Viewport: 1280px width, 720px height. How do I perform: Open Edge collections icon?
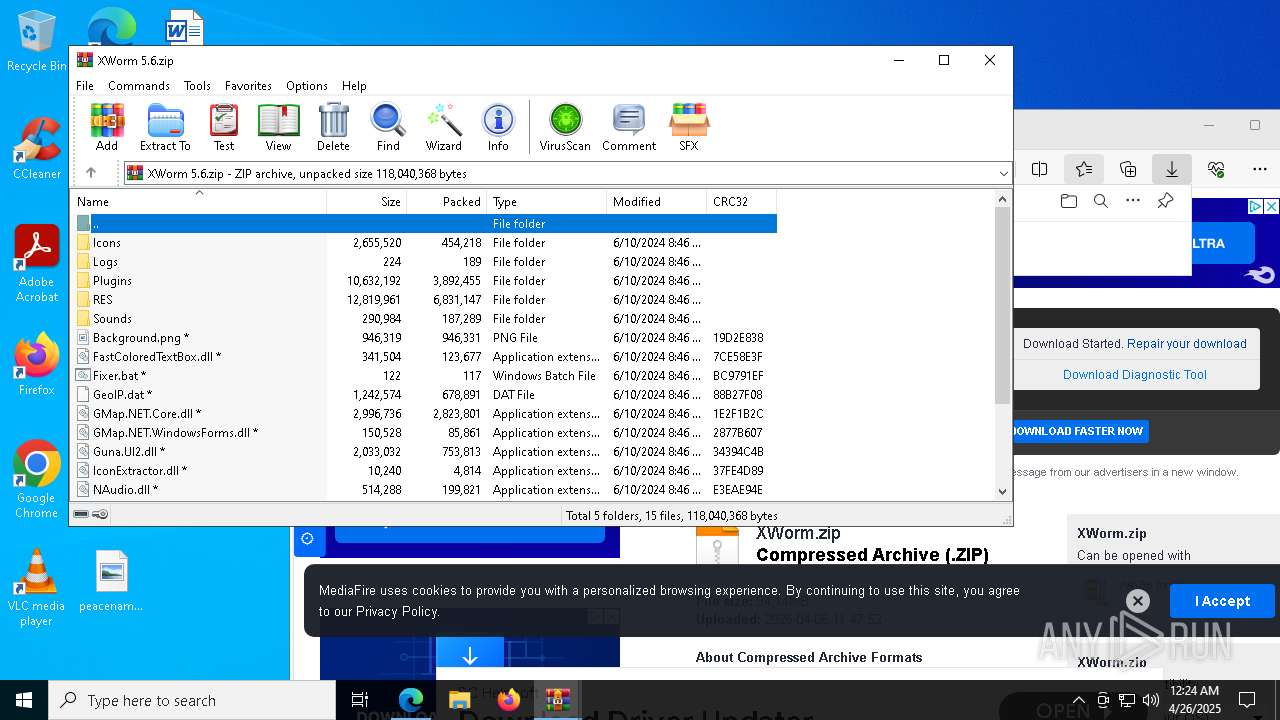click(x=1128, y=169)
